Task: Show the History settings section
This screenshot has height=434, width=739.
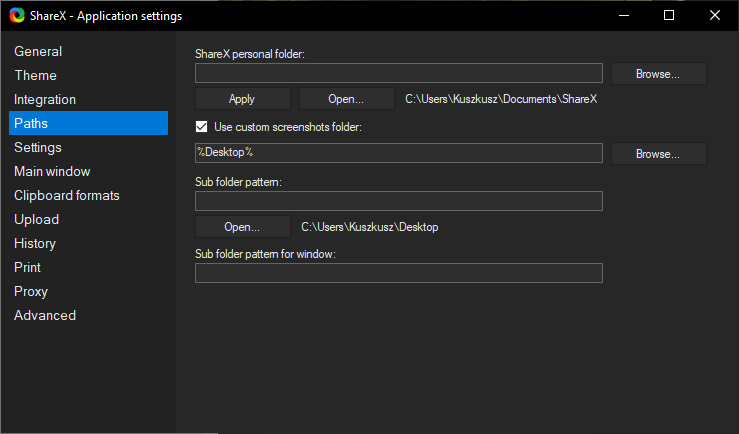Action: click(x=35, y=244)
